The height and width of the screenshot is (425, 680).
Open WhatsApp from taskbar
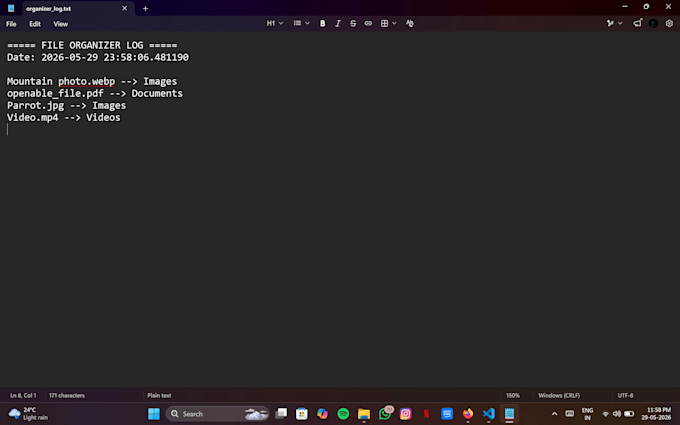385,414
